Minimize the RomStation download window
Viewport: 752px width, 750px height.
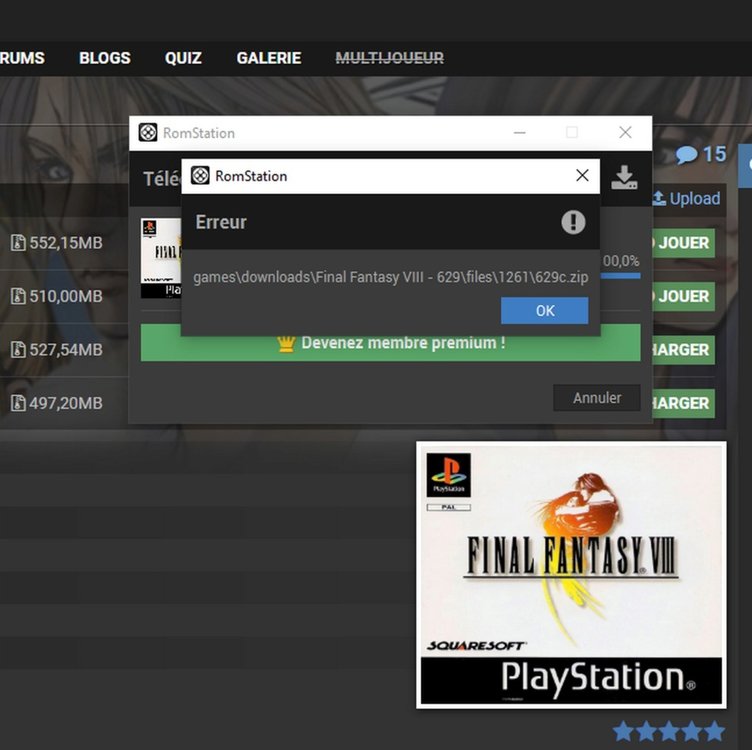tap(519, 132)
